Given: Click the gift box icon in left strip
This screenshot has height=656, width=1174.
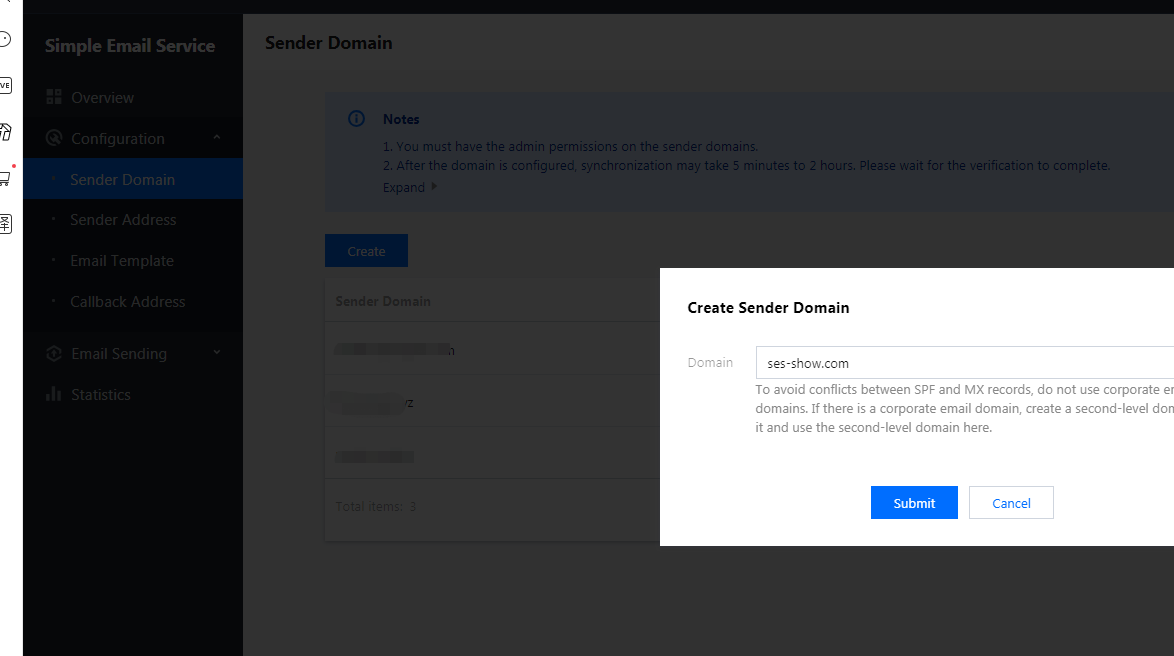Looking at the screenshot, I should [5, 131].
